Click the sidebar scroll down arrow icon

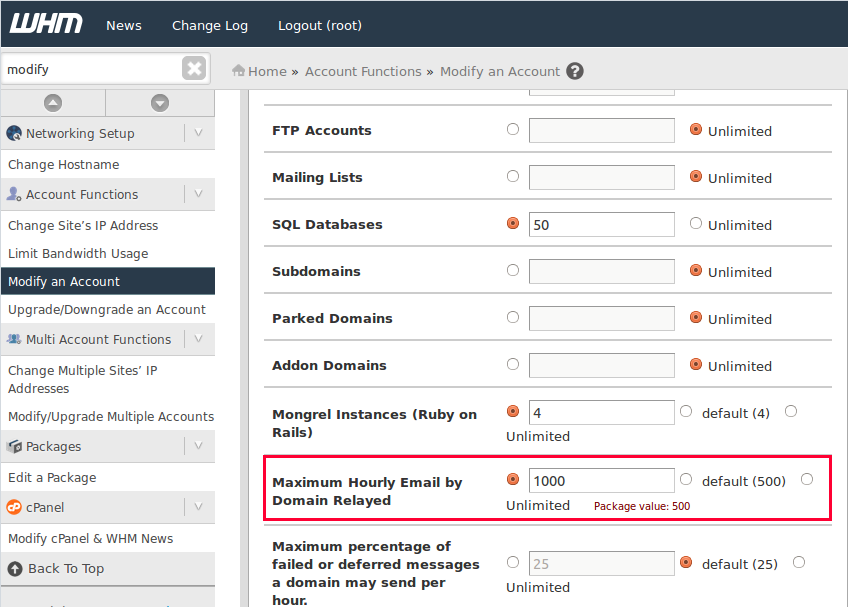pyautogui.click(x=160, y=103)
